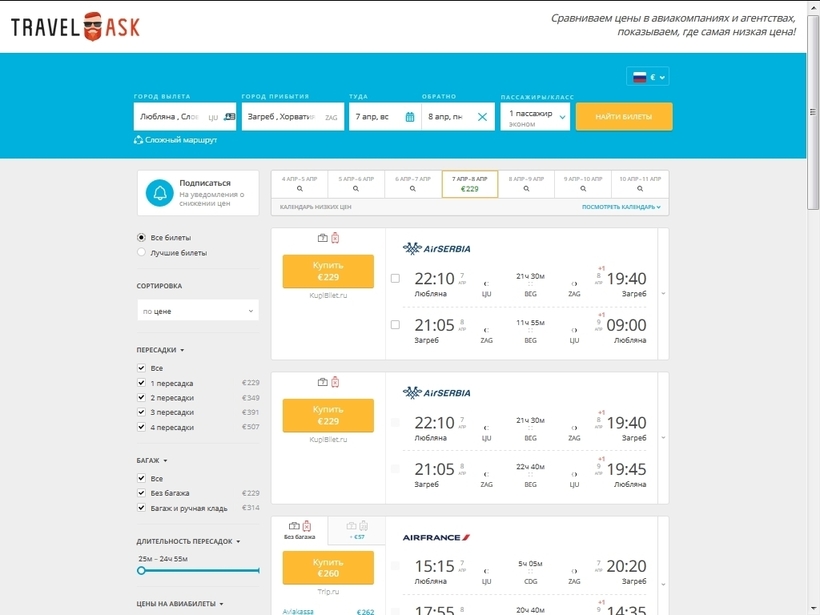Click the Russian flag currency selector
The image size is (820, 615).
coord(648,77)
